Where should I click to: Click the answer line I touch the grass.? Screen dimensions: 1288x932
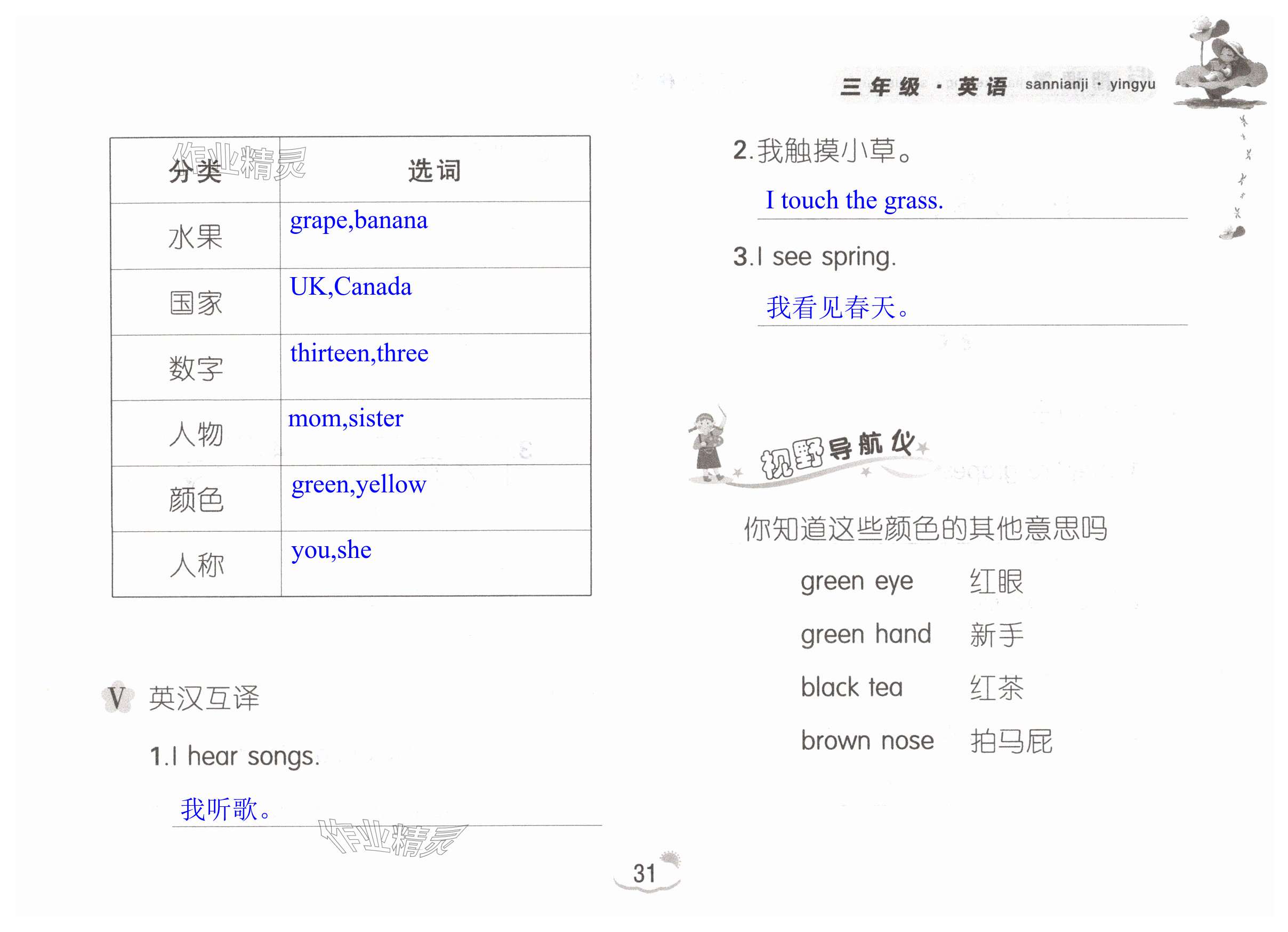854,201
